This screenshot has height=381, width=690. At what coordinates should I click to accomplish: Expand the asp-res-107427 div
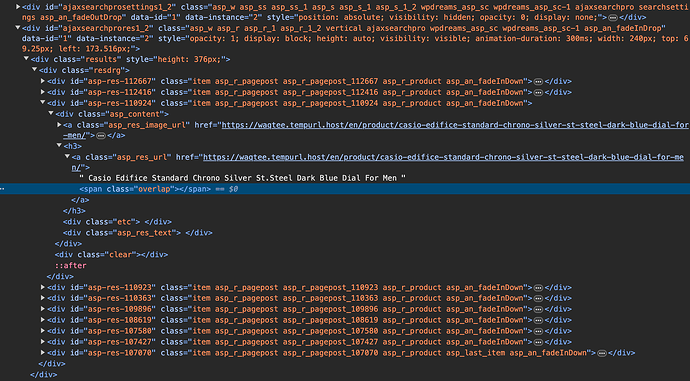coord(43,342)
